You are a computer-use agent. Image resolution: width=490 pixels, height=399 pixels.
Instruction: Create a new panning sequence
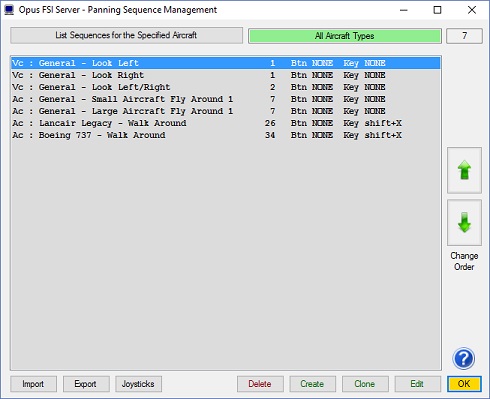click(x=313, y=384)
